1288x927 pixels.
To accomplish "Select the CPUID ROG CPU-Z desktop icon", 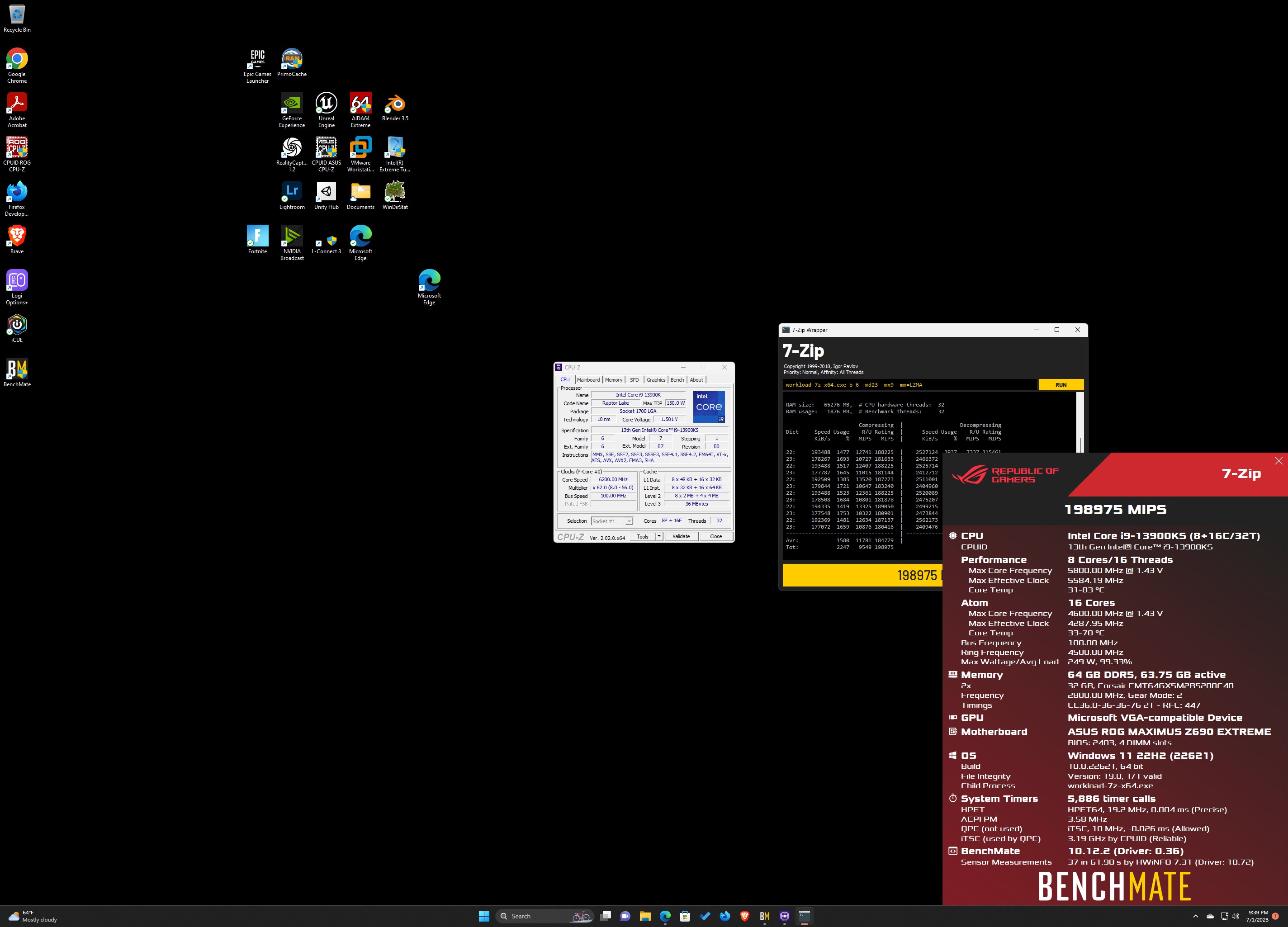I will pos(17,154).
